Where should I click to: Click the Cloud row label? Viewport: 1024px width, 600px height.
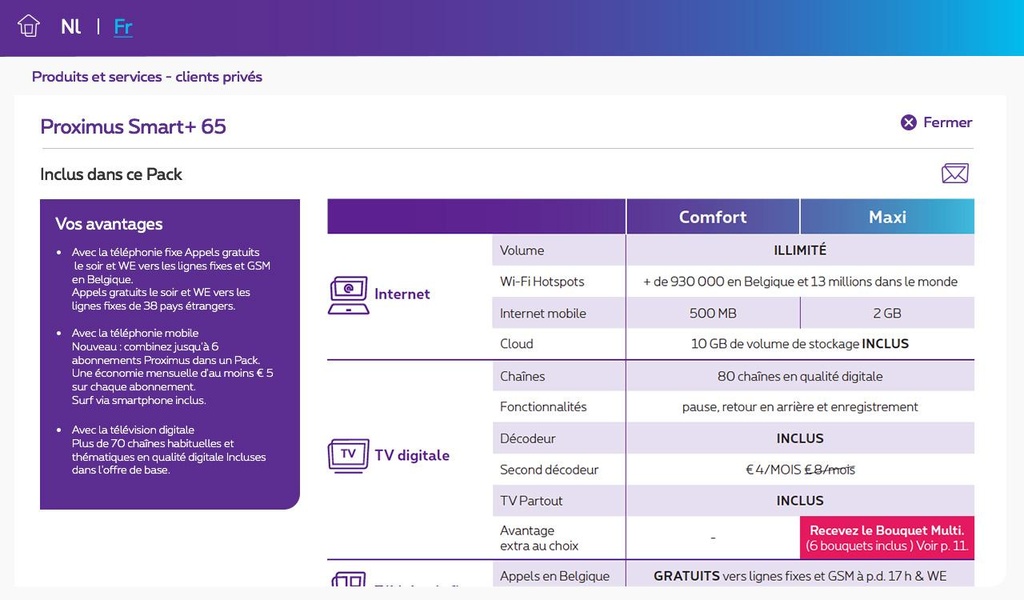(x=517, y=343)
